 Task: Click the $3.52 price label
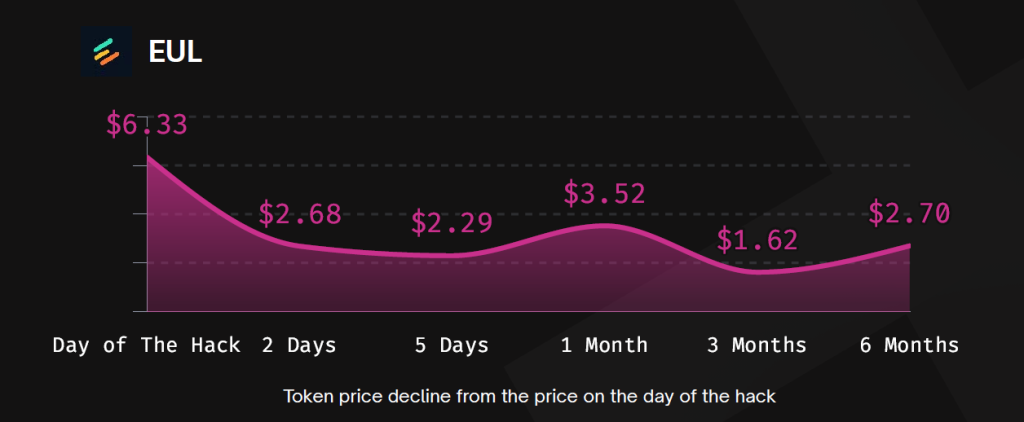604,193
